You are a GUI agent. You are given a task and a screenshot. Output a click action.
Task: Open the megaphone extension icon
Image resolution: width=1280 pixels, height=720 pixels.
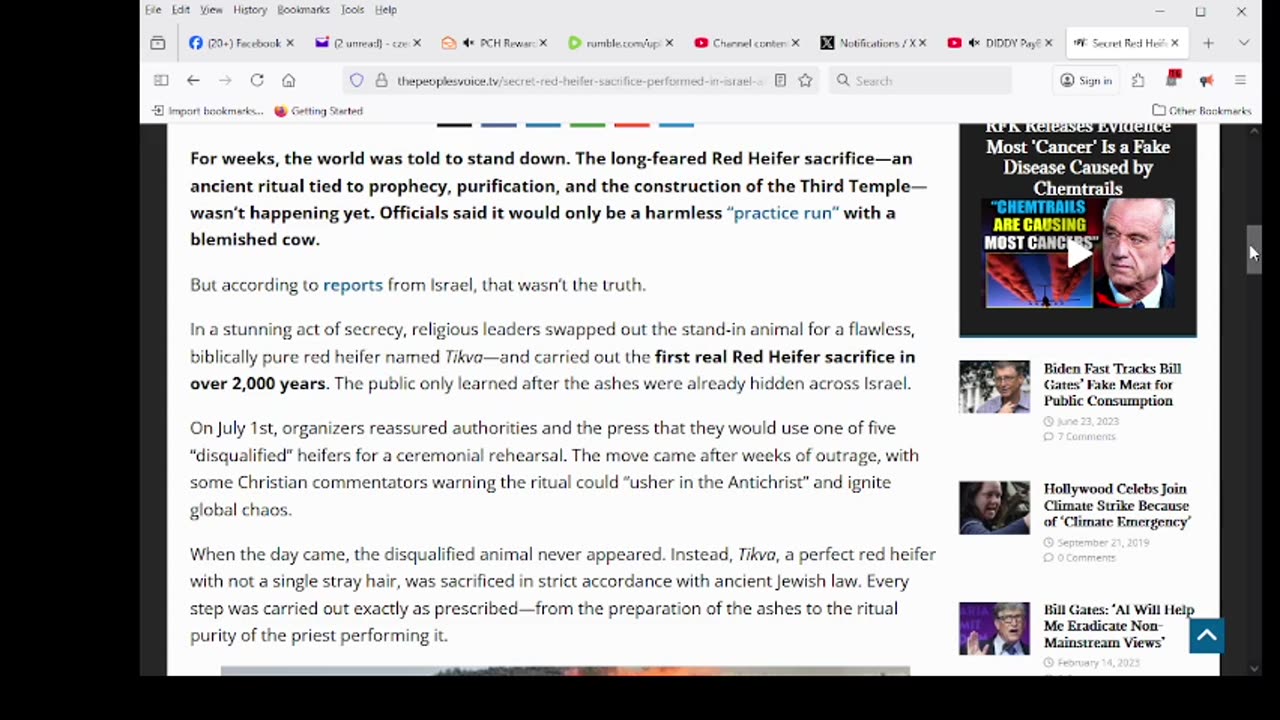1206,80
